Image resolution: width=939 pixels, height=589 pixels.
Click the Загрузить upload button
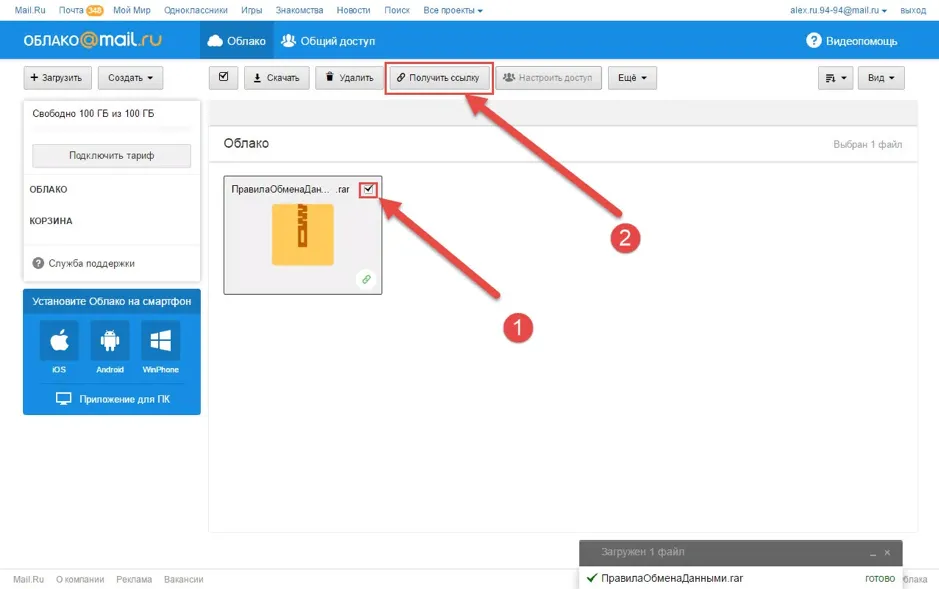[57, 78]
